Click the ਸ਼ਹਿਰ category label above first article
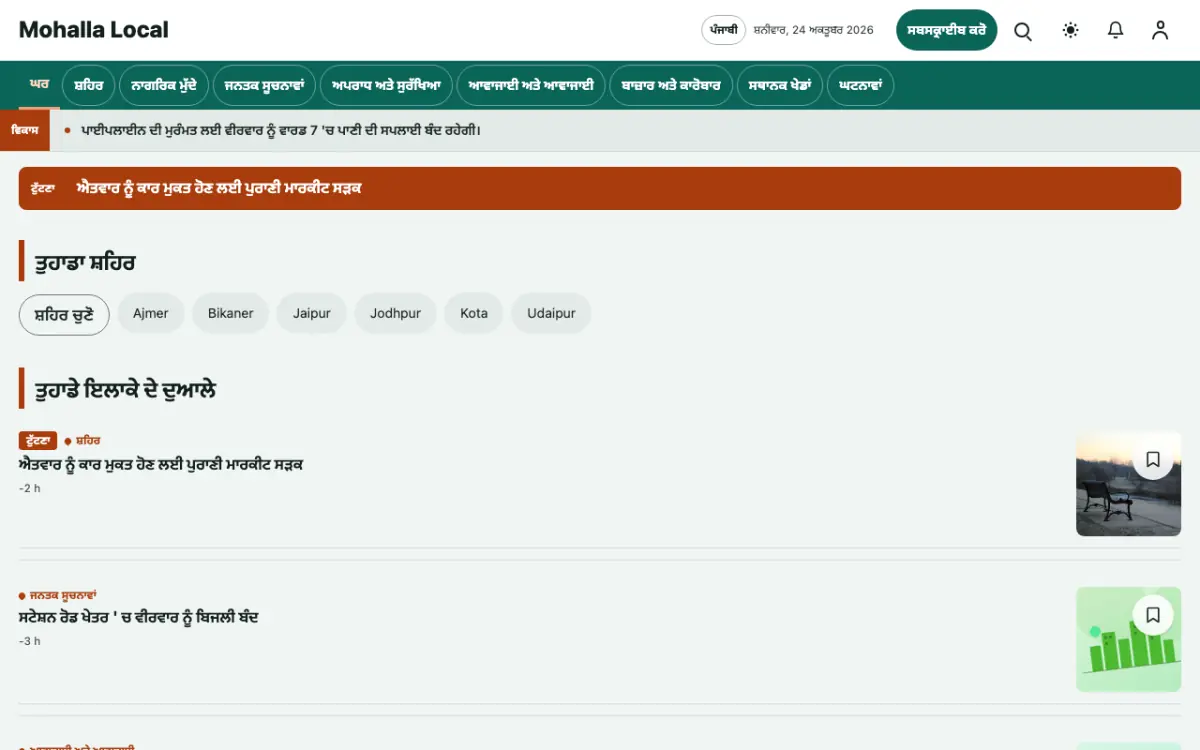The height and width of the screenshot is (750, 1200). click(x=88, y=441)
